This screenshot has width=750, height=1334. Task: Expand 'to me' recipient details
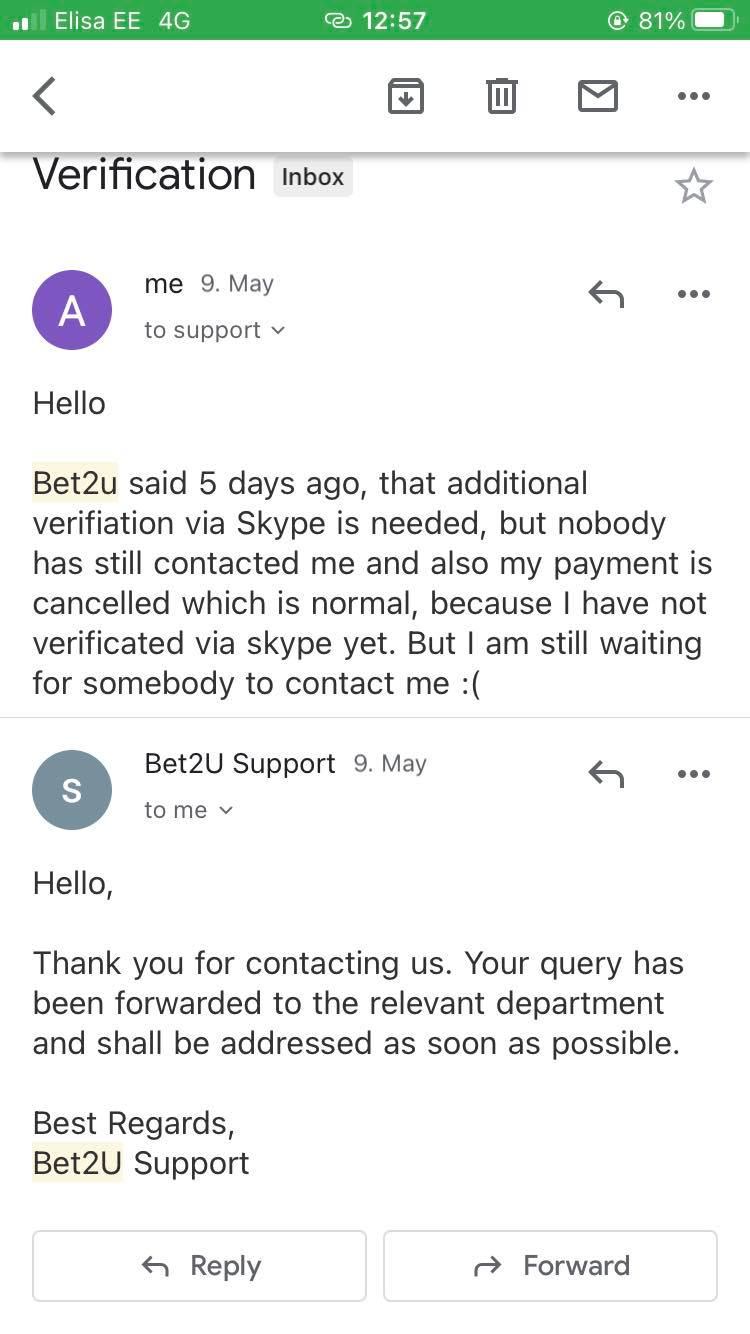coord(188,811)
